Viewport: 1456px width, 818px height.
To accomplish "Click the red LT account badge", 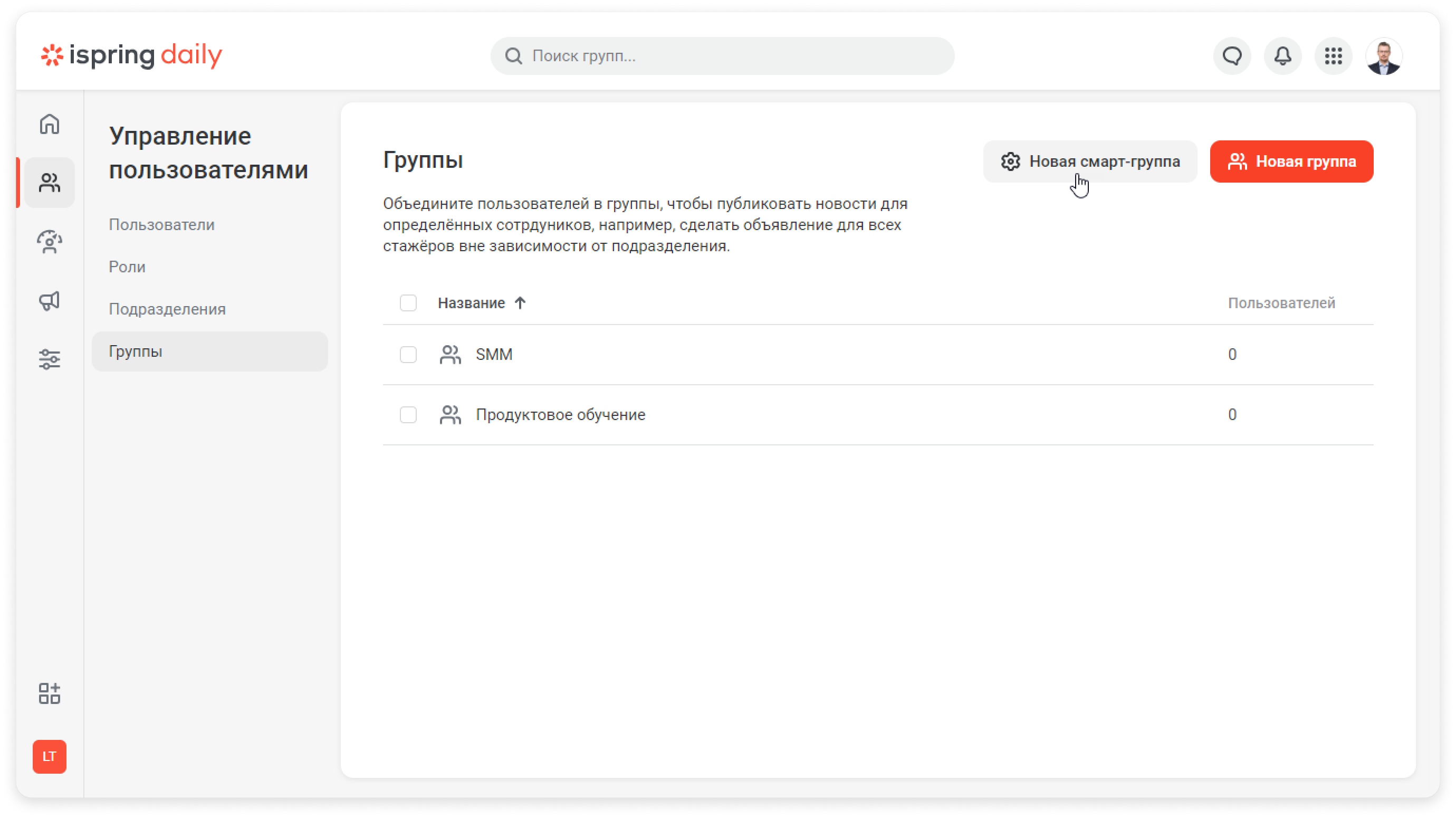I will pos(50,756).
